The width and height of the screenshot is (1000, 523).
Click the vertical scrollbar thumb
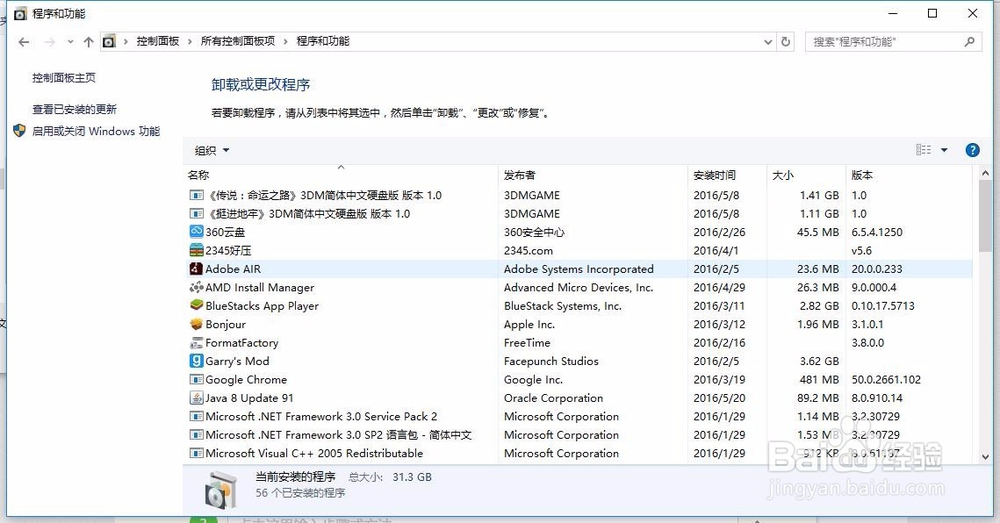click(x=985, y=216)
